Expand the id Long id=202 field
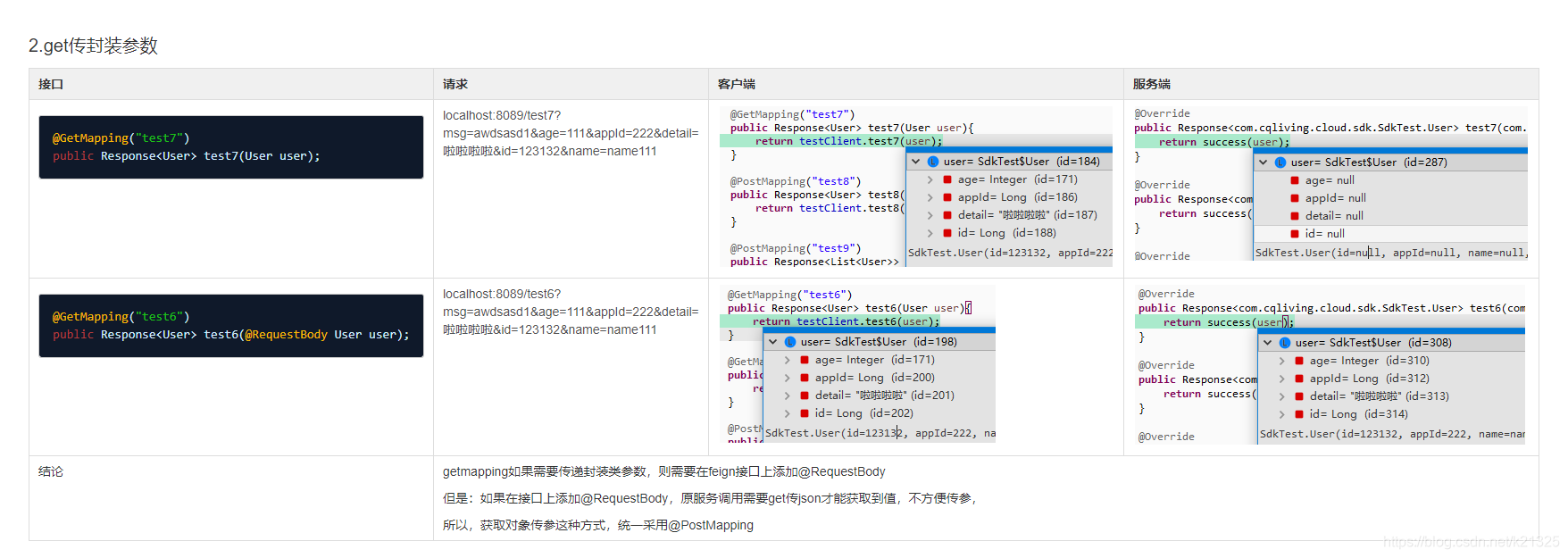This screenshot has height=558, width=1568. coord(788,413)
